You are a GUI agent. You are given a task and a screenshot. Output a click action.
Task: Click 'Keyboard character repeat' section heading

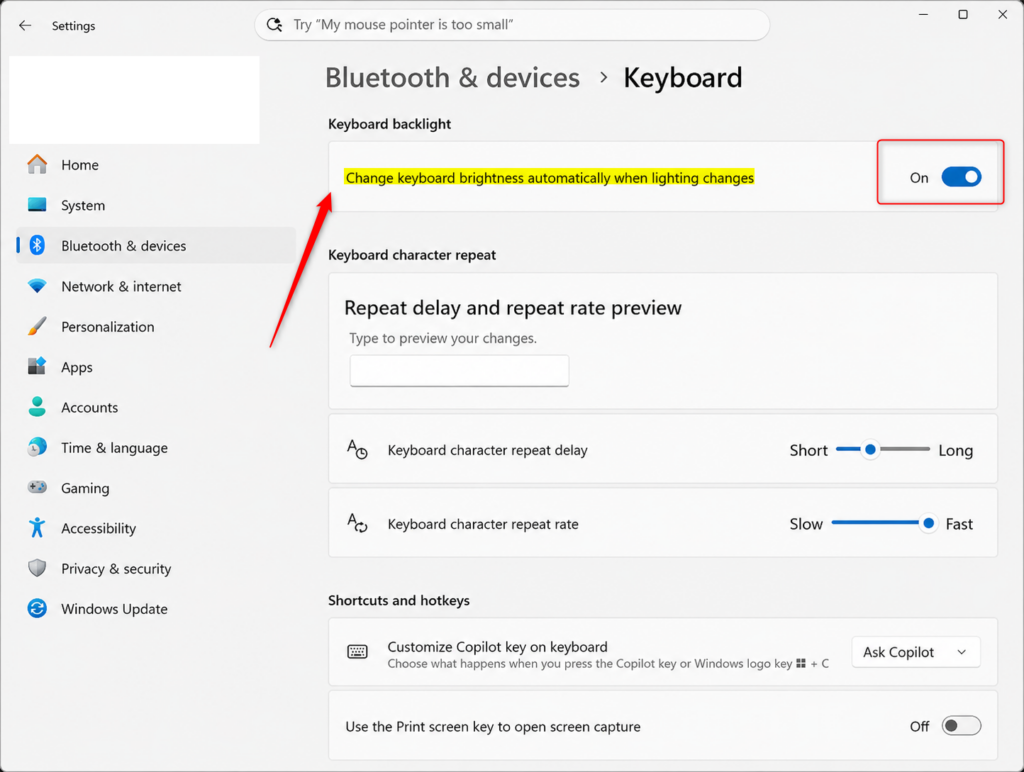411,255
